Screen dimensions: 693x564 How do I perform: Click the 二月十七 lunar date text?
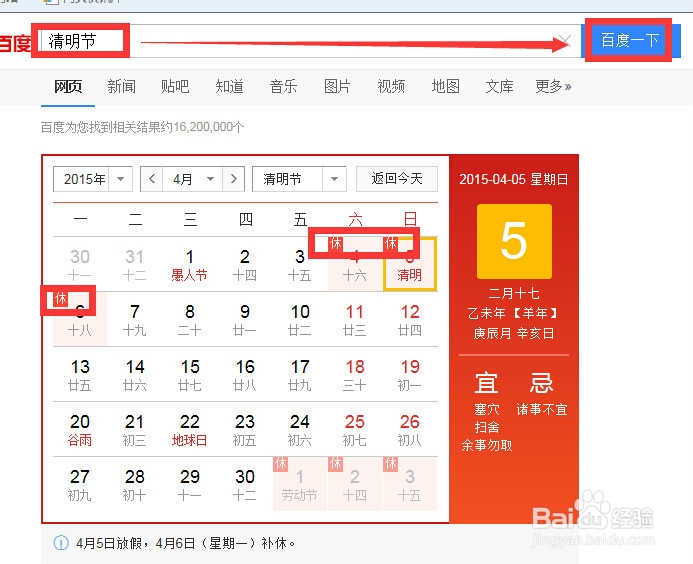pyautogui.click(x=514, y=293)
